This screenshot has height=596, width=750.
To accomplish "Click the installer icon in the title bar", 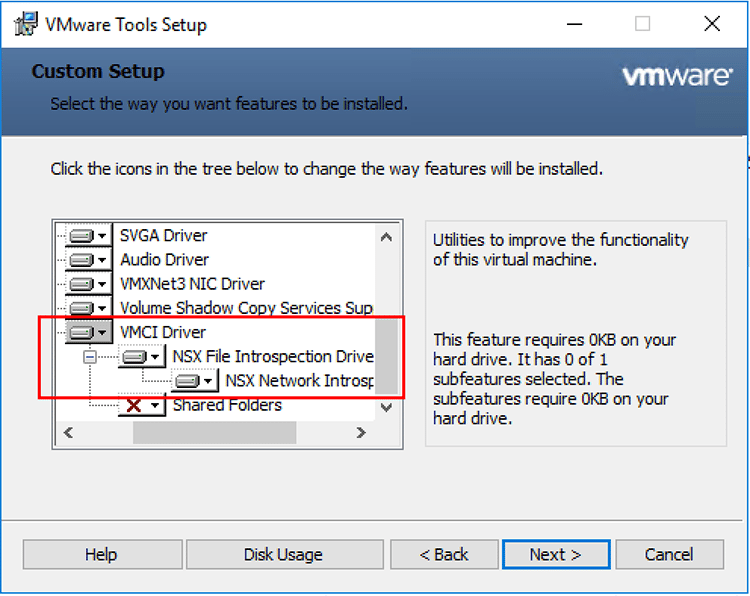I will (x=27, y=24).
